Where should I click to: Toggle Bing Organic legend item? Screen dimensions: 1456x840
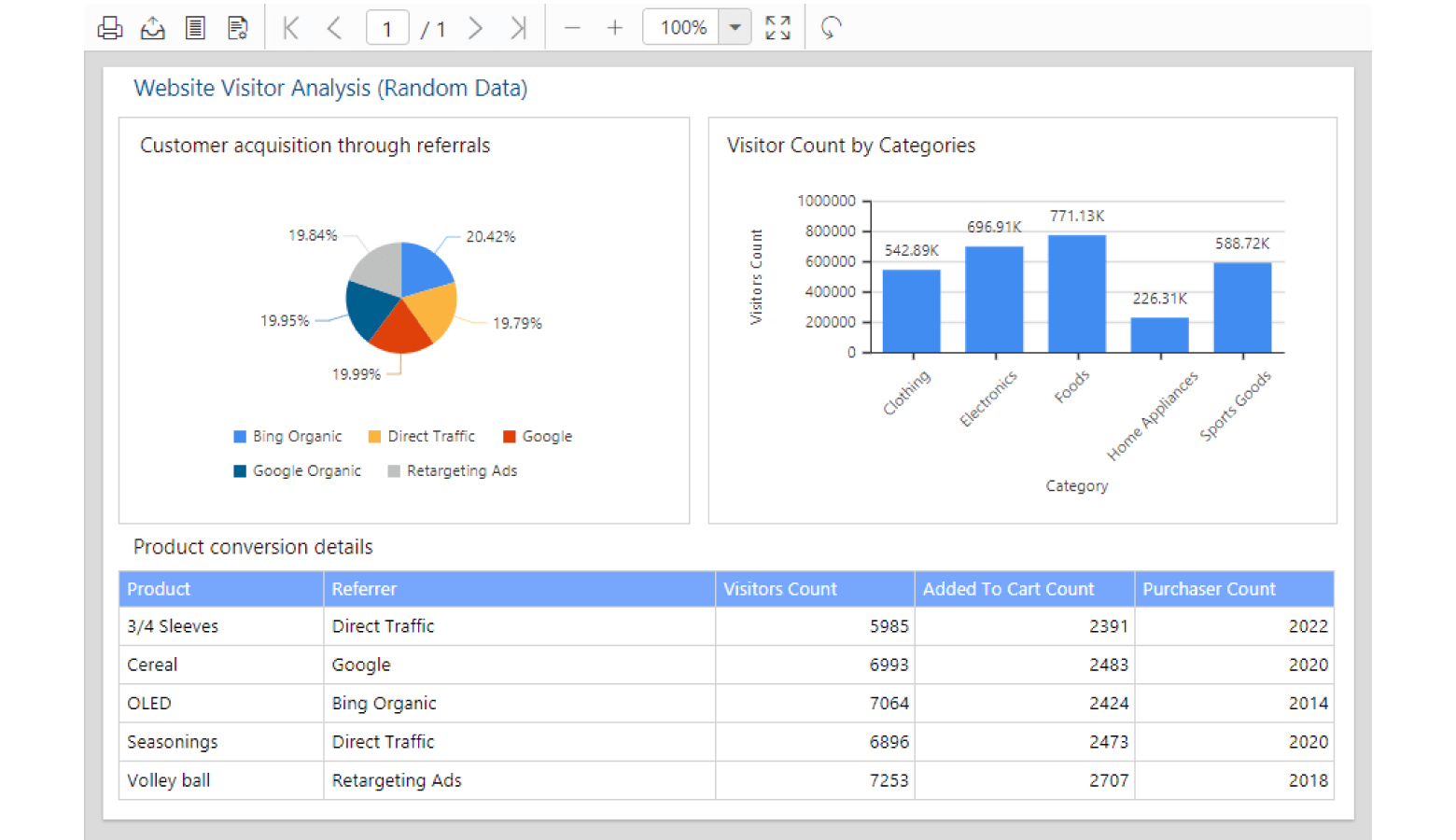click(x=297, y=437)
